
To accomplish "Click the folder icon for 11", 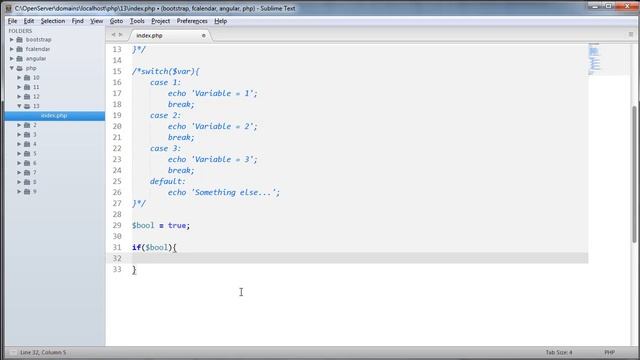I will point(27,87).
